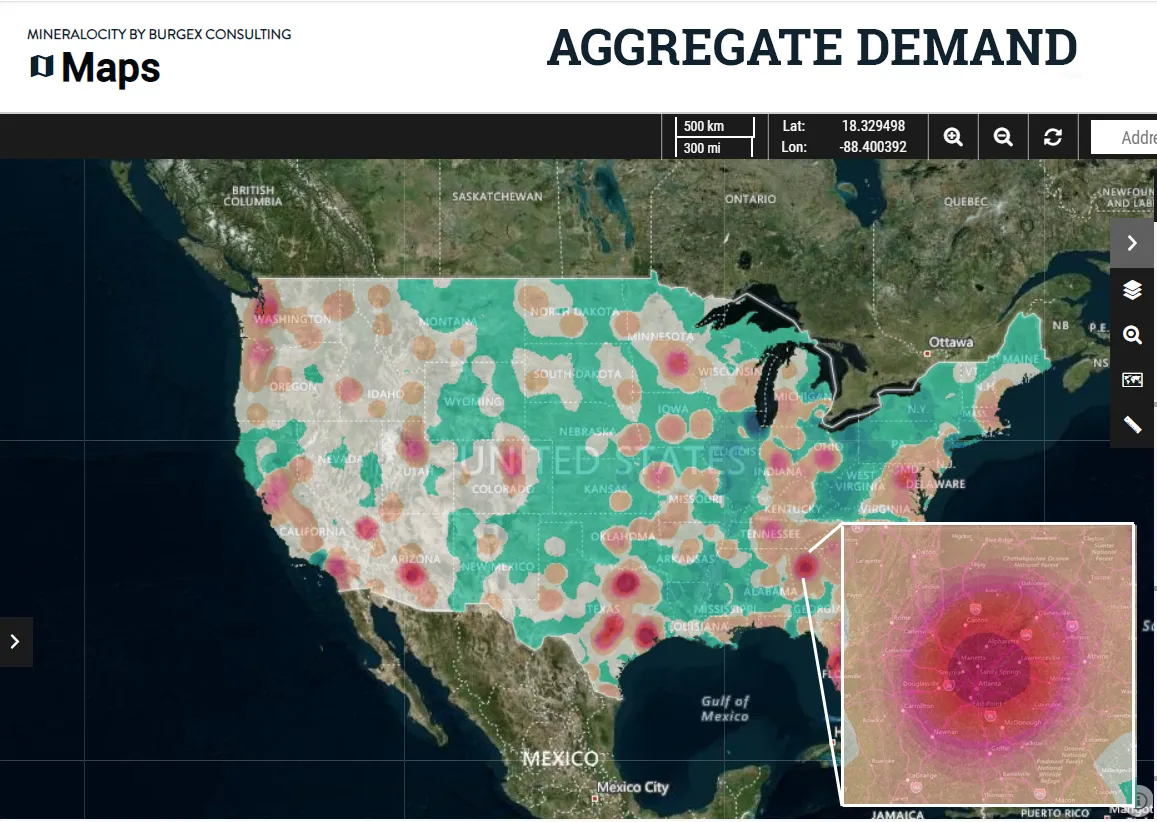Expand the right side panel chevron

click(1132, 243)
